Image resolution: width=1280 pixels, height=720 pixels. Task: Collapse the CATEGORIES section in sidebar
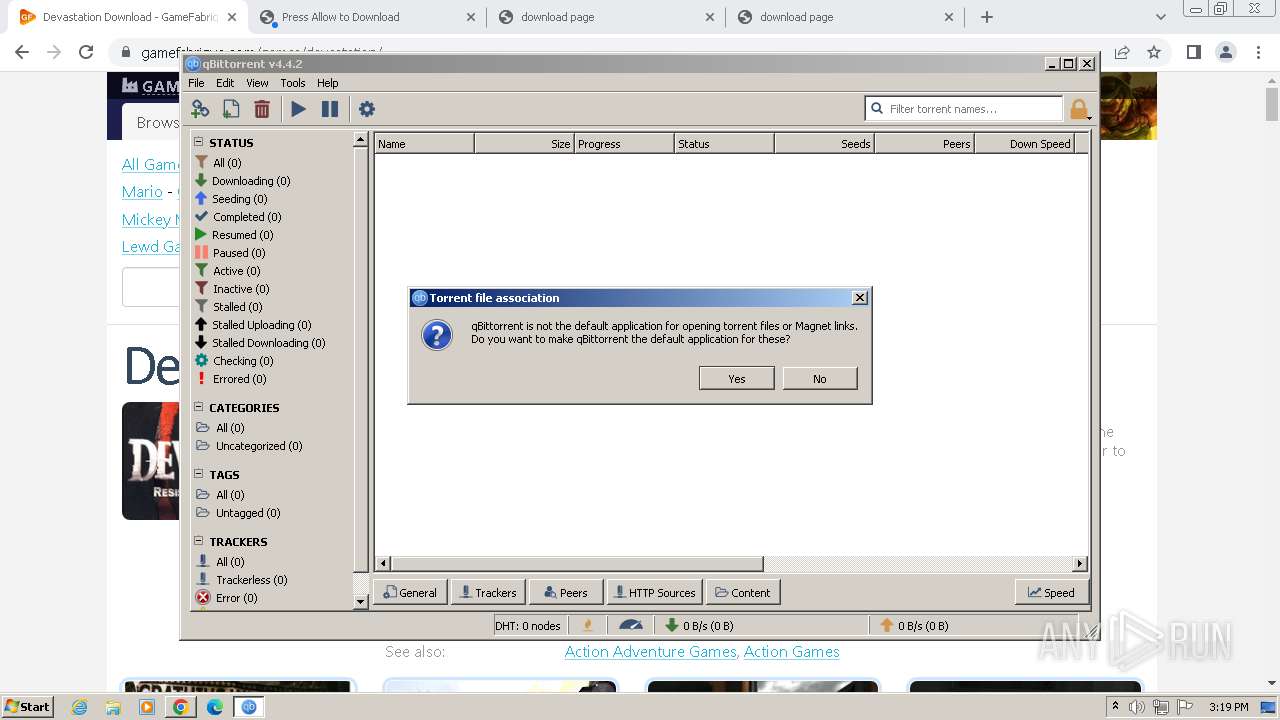pos(199,407)
